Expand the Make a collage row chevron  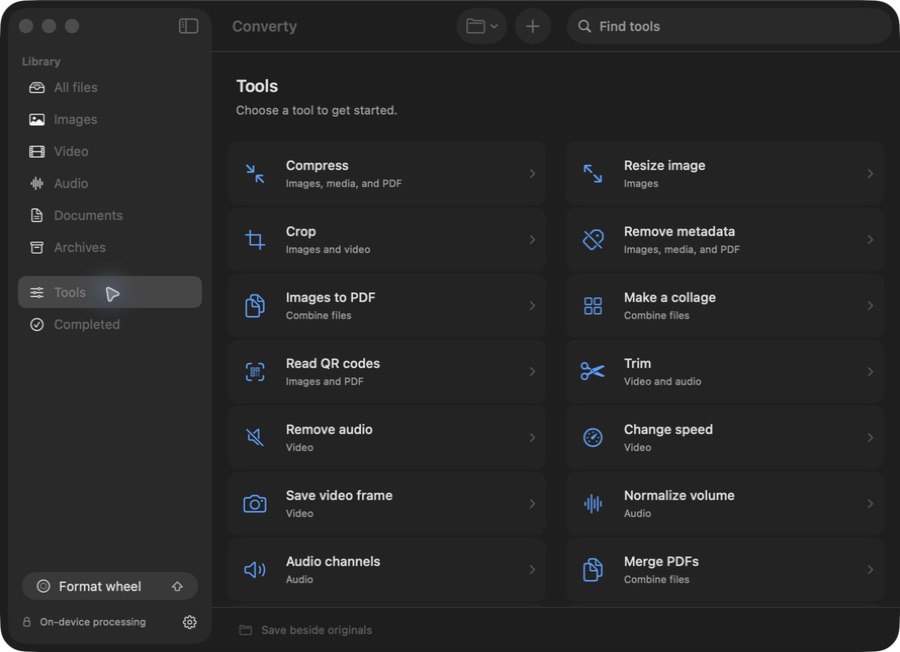click(x=870, y=306)
